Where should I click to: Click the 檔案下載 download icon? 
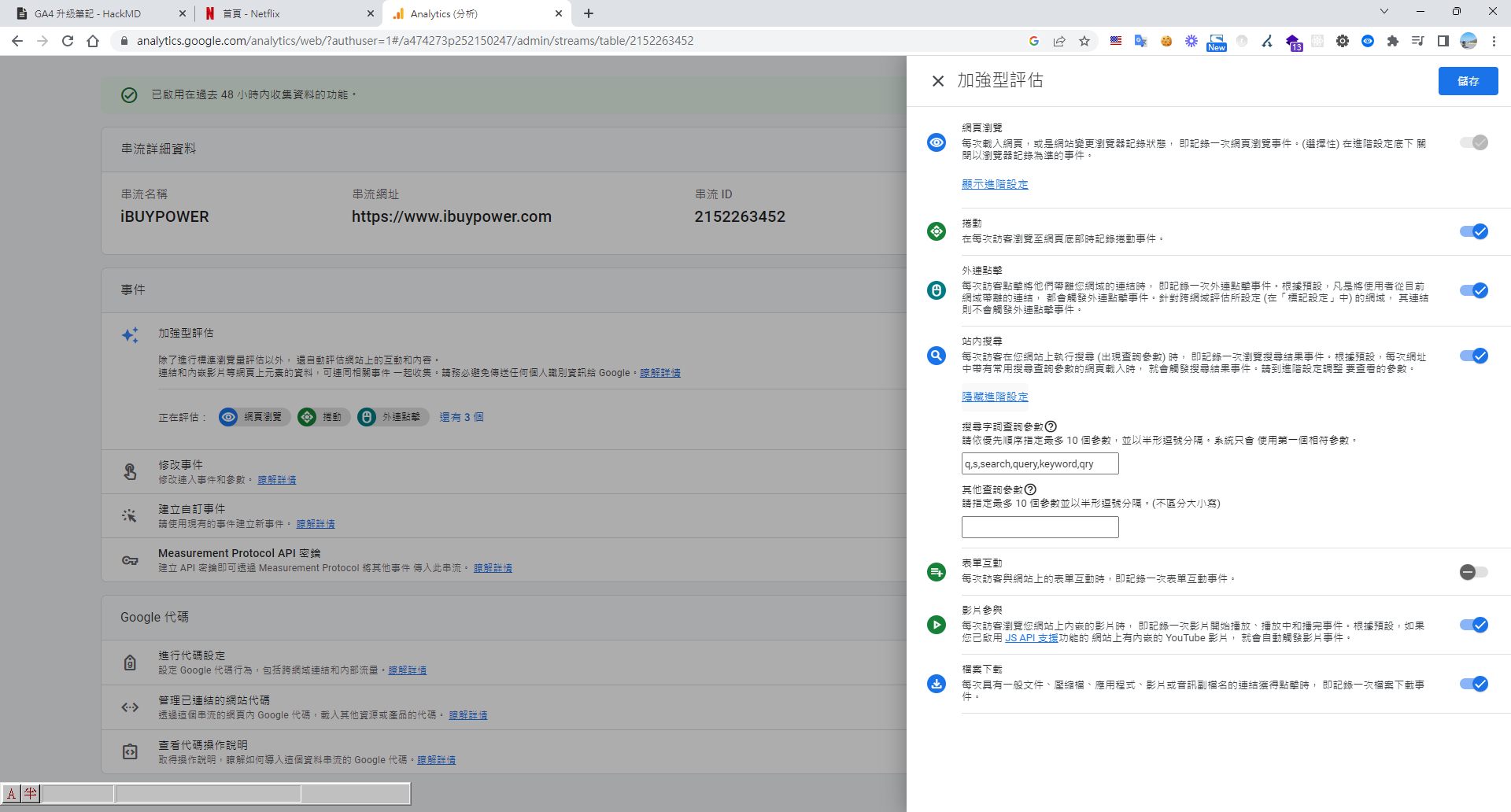coord(936,684)
